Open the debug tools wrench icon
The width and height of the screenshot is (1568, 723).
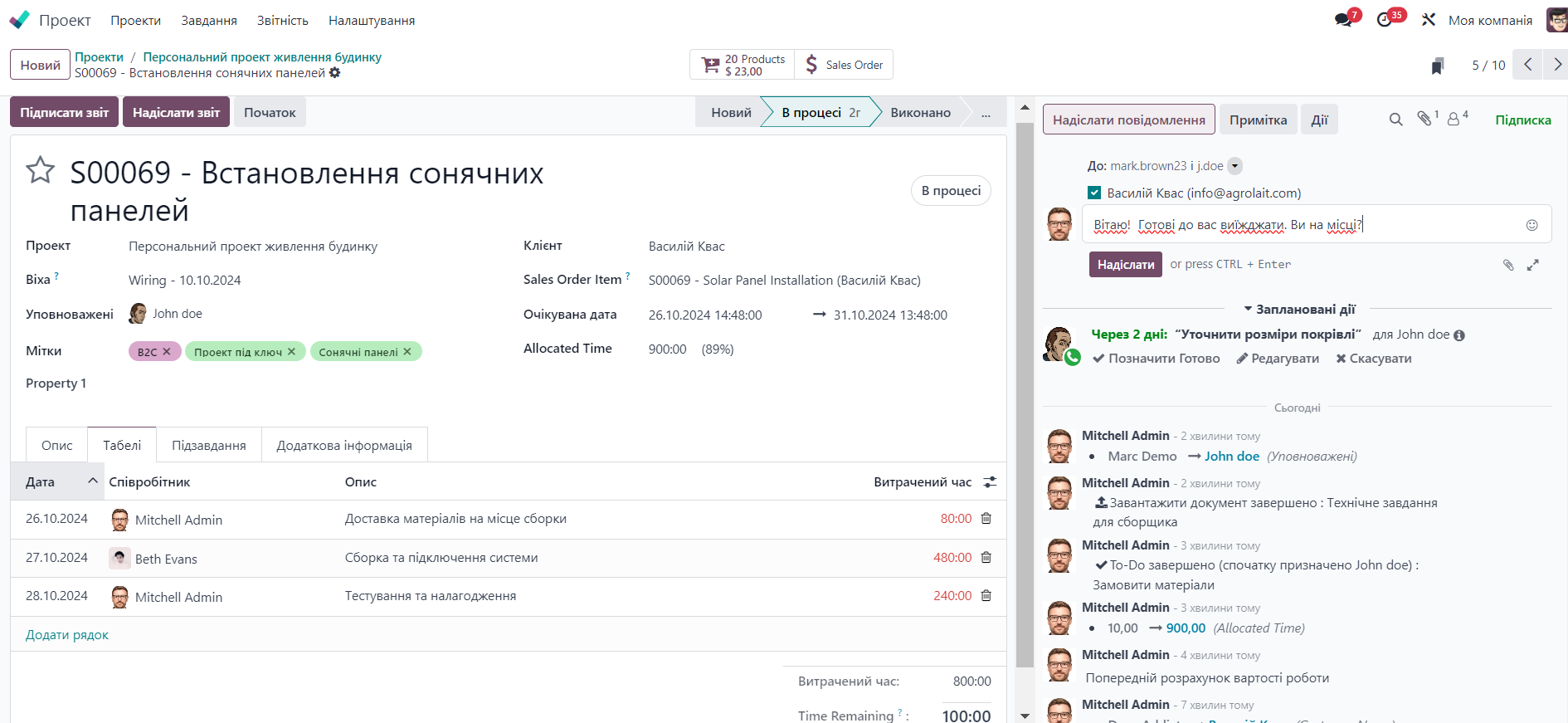1429,20
